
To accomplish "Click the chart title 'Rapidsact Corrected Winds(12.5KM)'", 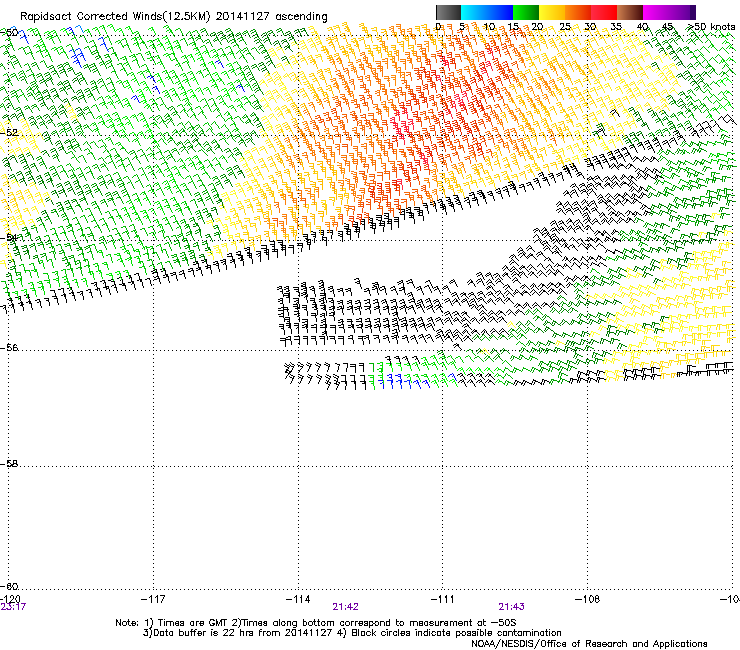I will point(115,17).
